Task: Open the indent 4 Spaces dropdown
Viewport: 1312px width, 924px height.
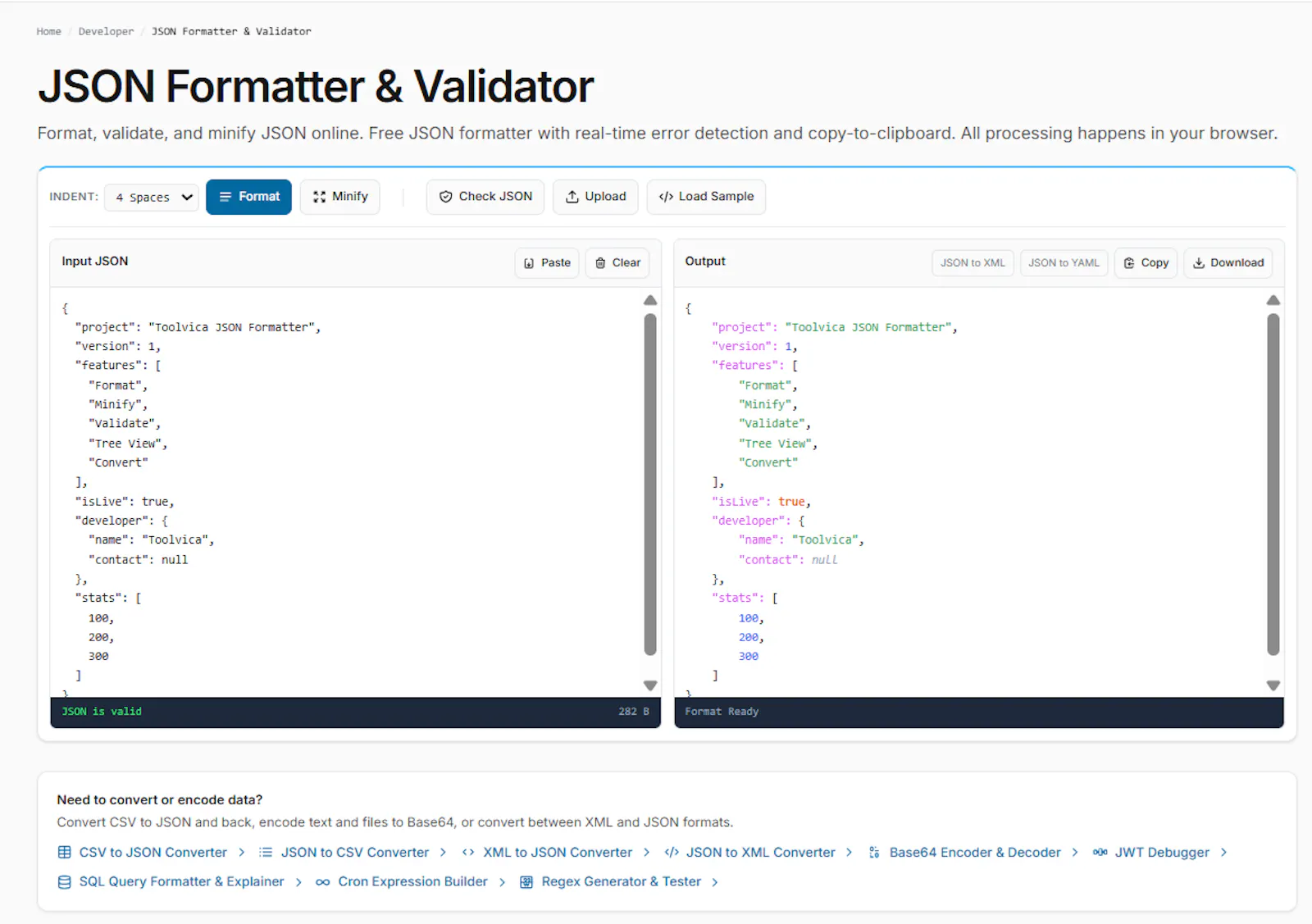Action: pyautogui.click(x=152, y=197)
